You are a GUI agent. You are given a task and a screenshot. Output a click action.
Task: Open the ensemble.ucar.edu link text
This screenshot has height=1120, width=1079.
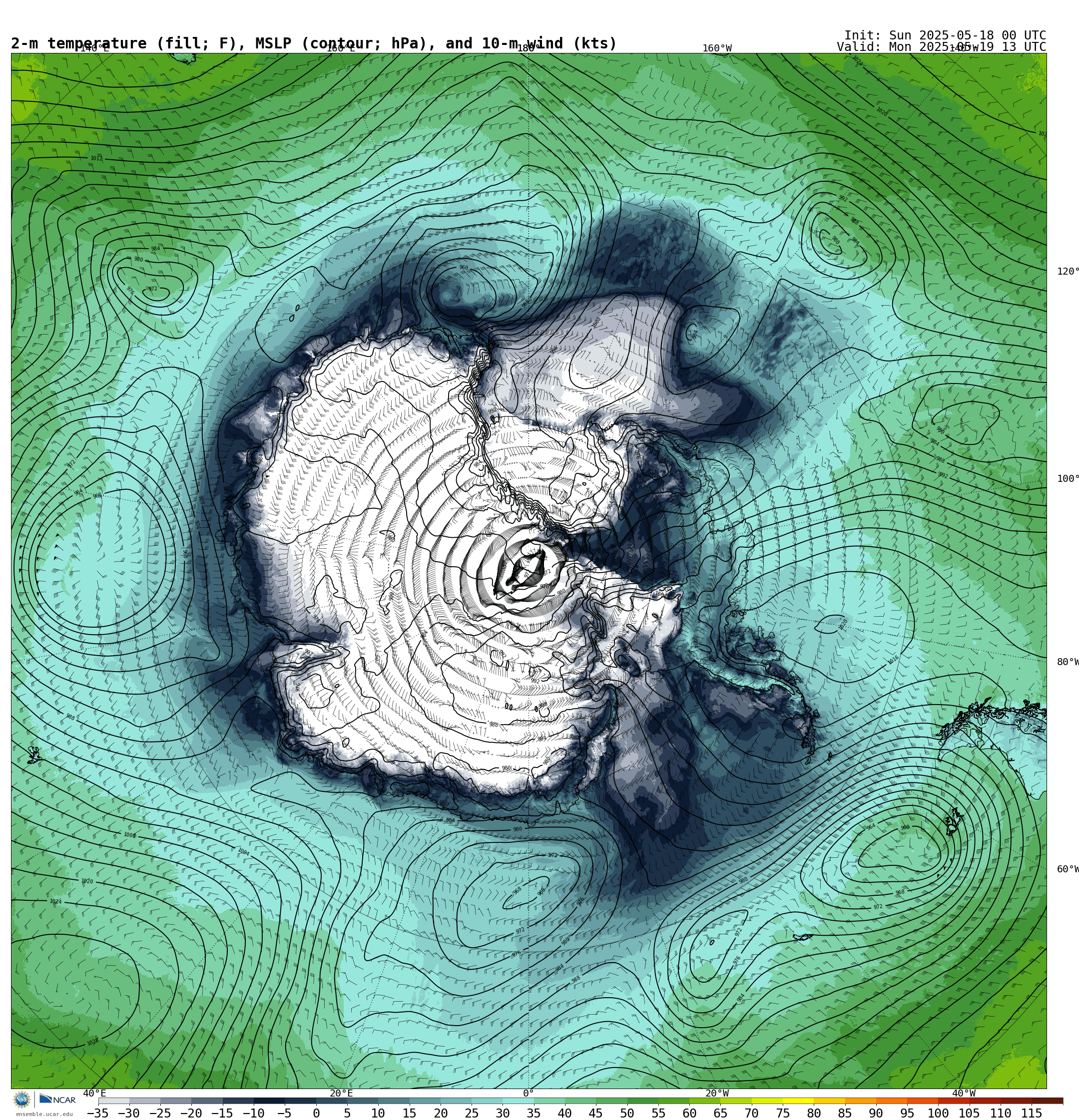(44, 1115)
